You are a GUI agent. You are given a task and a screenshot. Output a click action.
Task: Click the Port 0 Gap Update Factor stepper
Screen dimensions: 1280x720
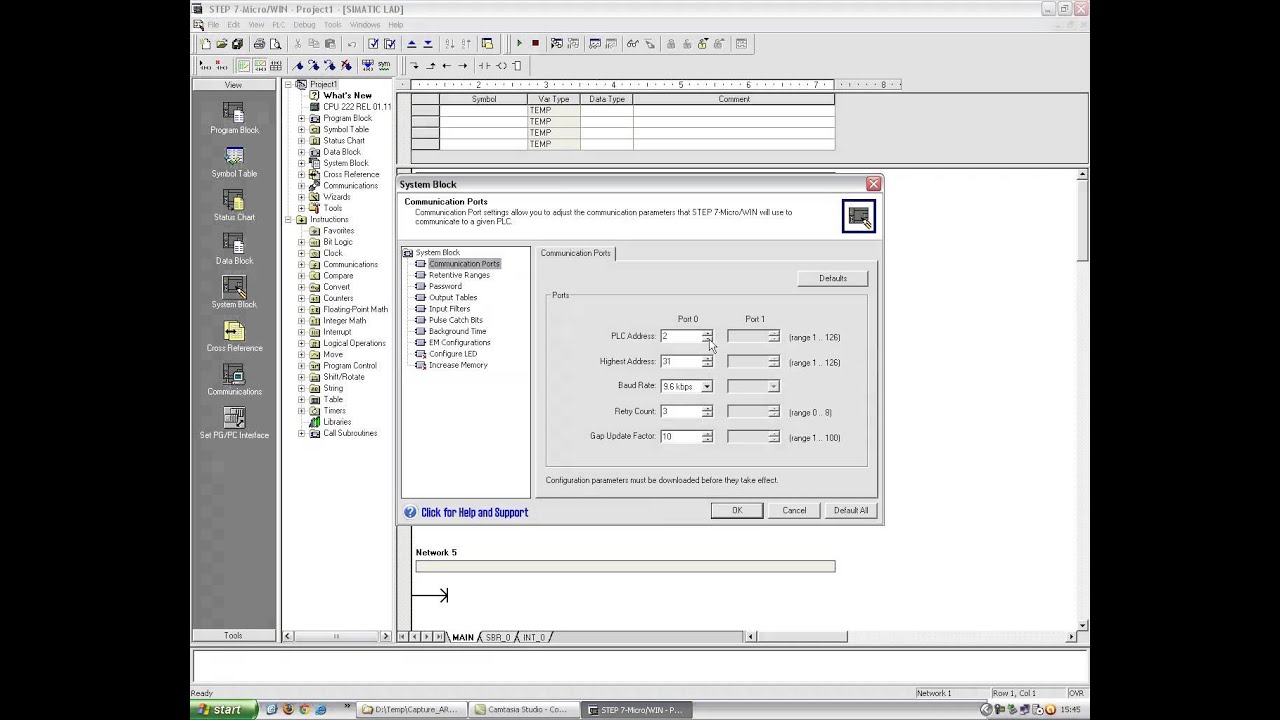click(x=707, y=437)
